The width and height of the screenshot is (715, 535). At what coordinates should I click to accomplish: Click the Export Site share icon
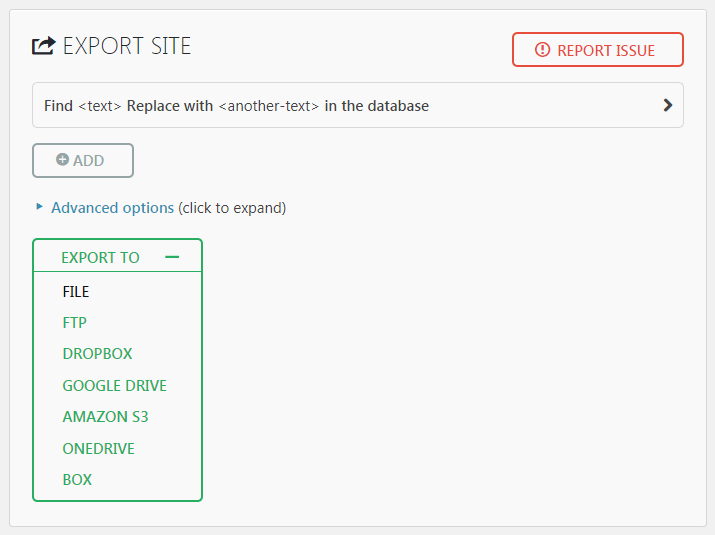44,46
